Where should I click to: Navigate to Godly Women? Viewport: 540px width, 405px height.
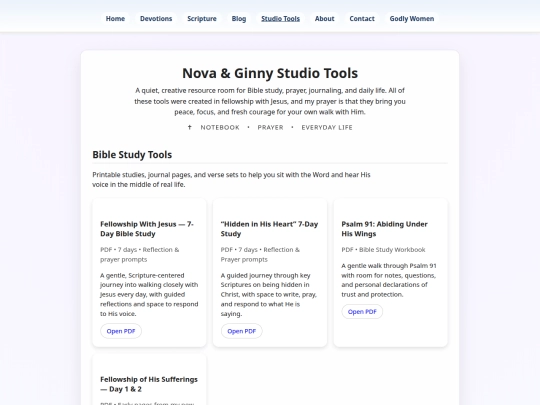click(412, 19)
